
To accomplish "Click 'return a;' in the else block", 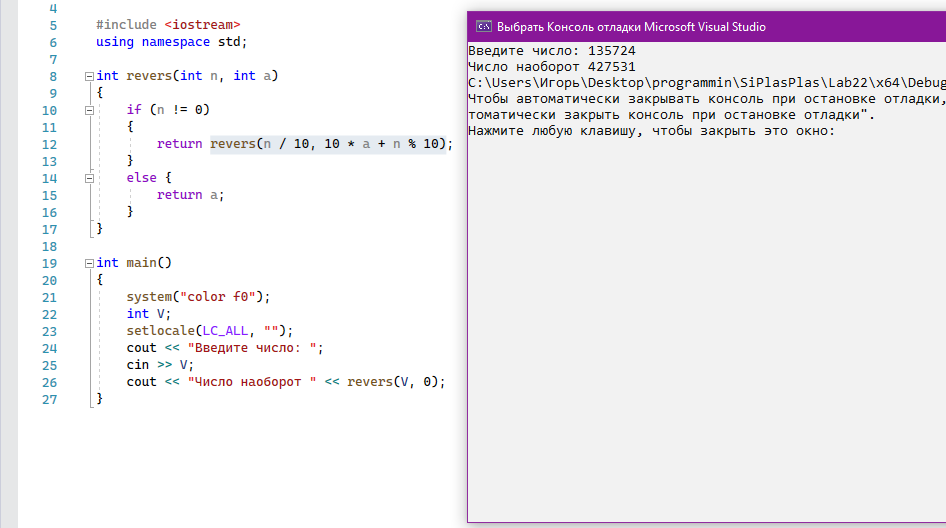I will coord(190,195).
